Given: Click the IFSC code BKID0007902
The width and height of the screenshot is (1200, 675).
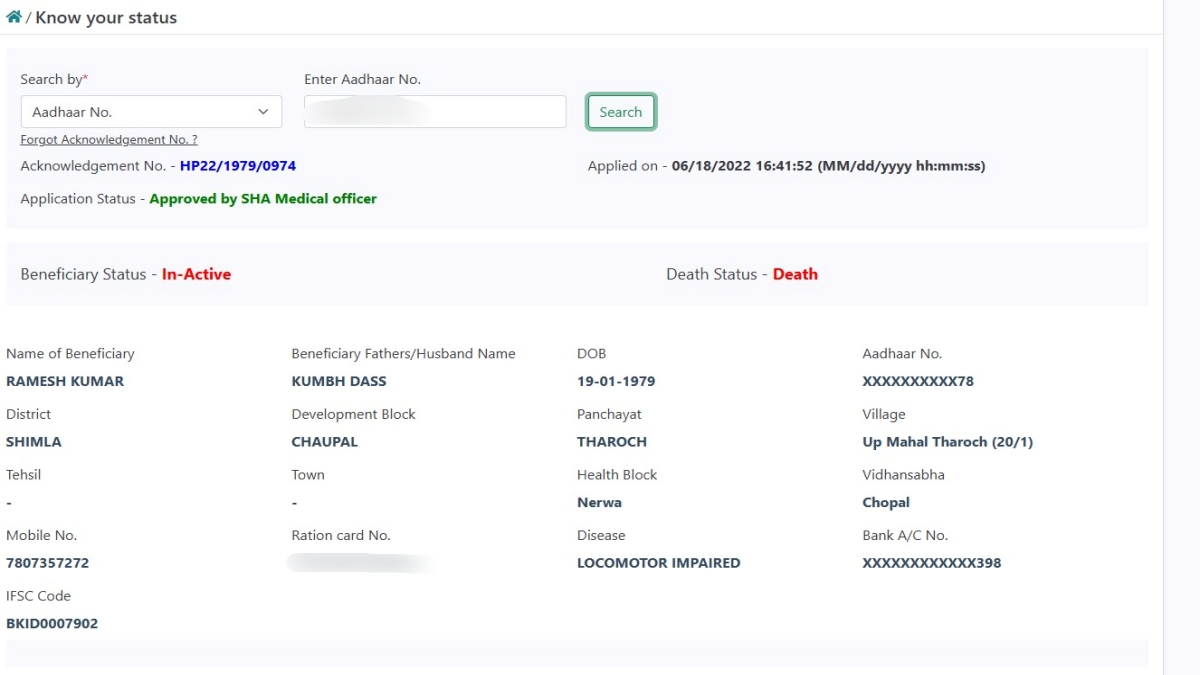Looking at the screenshot, I should click(x=52, y=623).
